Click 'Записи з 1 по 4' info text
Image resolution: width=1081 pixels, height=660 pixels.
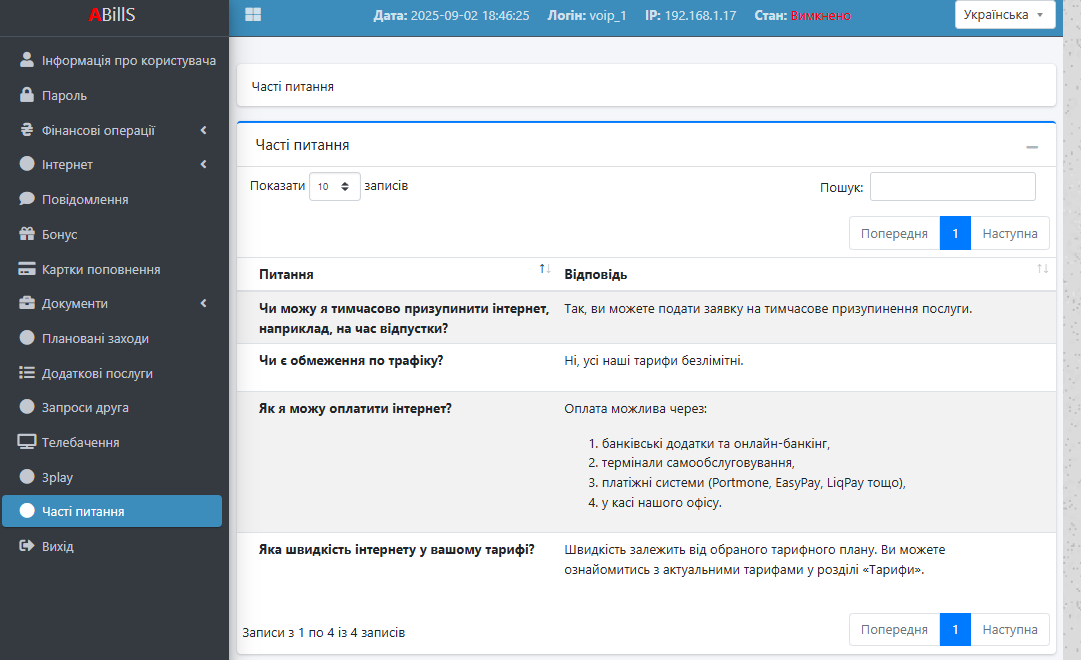323,632
